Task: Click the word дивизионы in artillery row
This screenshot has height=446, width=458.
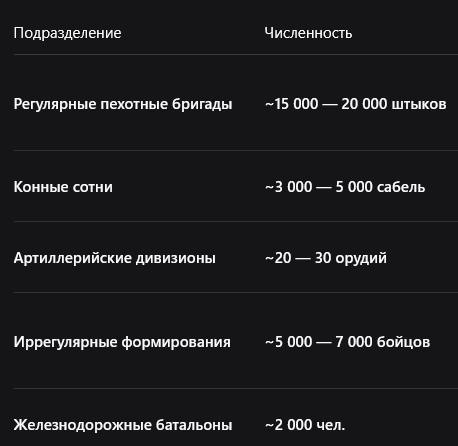Action: coord(176,258)
